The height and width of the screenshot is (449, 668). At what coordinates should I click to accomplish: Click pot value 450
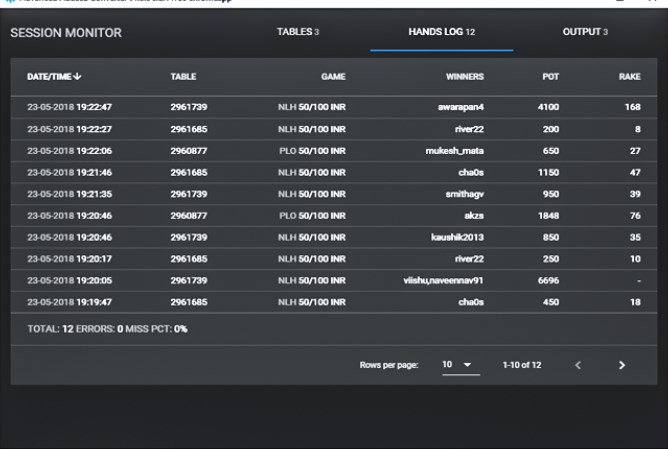551,302
